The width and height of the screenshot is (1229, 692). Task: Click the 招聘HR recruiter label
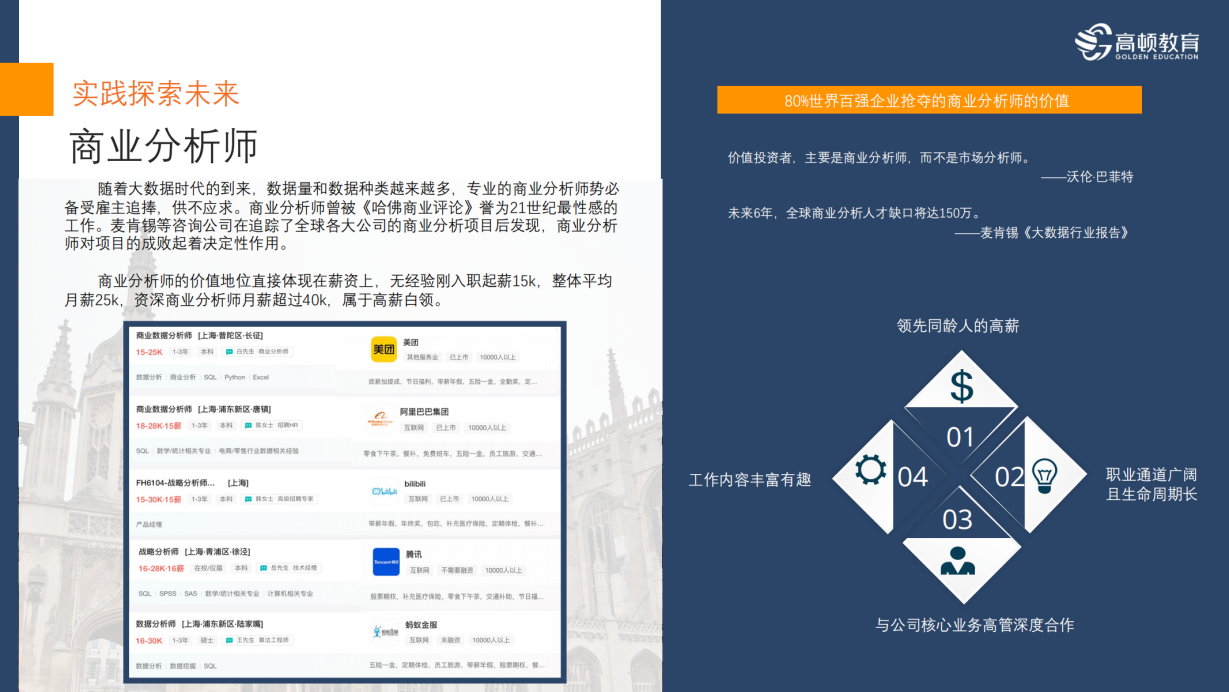[x=288, y=425]
